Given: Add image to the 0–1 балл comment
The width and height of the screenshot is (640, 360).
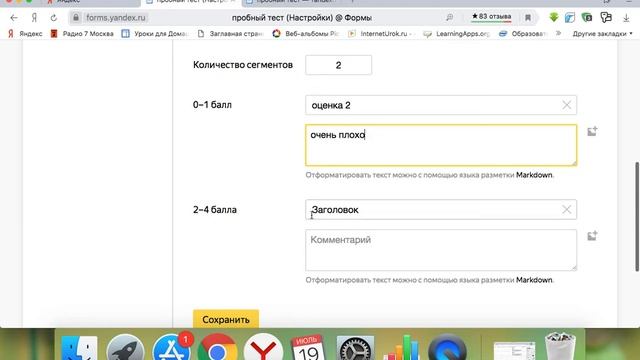Looking at the screenshot, I should 592,131.
